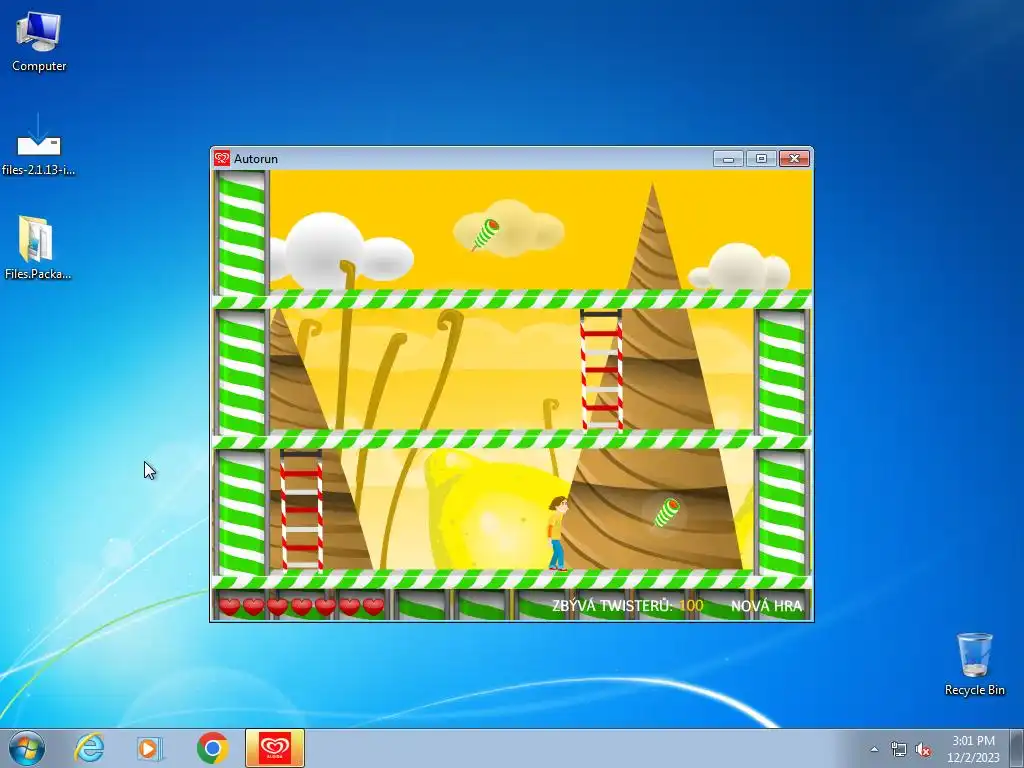Click the NOVÁ HRA new game button
Viewport: 1024px width, 768px height.
[x=766, y=605]
